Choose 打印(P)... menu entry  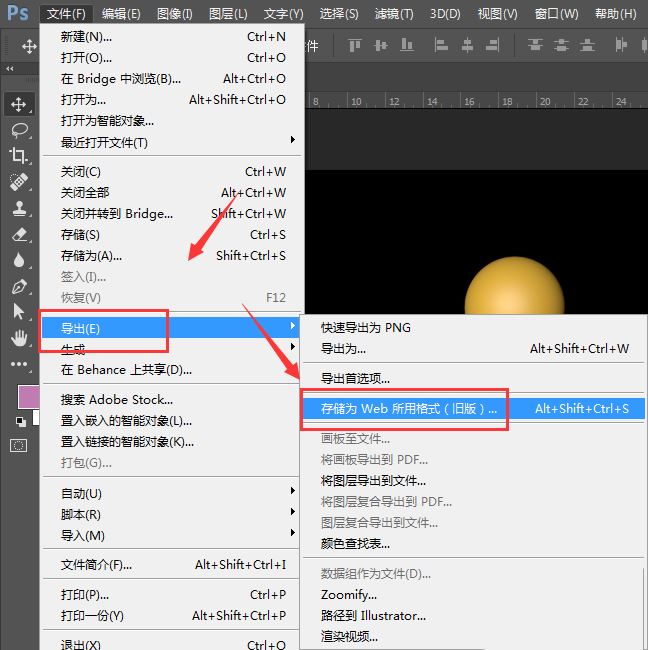[171, 594]
